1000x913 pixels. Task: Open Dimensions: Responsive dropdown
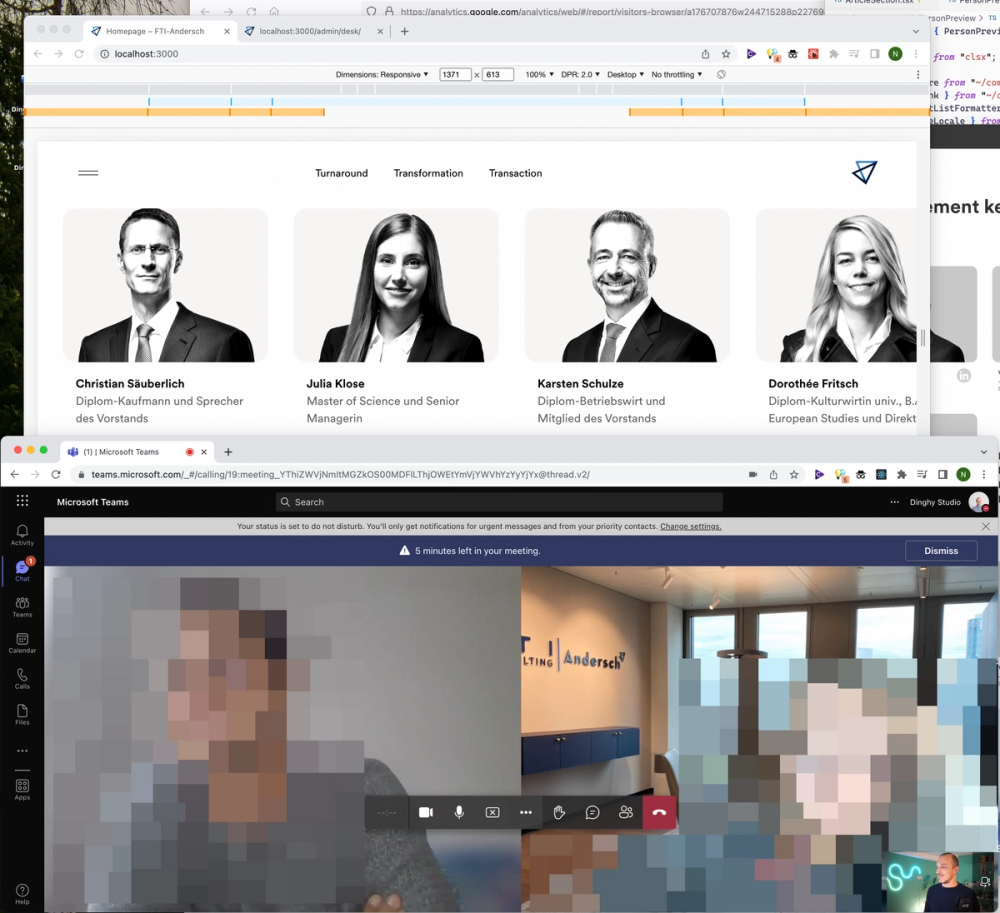point(382,75)
